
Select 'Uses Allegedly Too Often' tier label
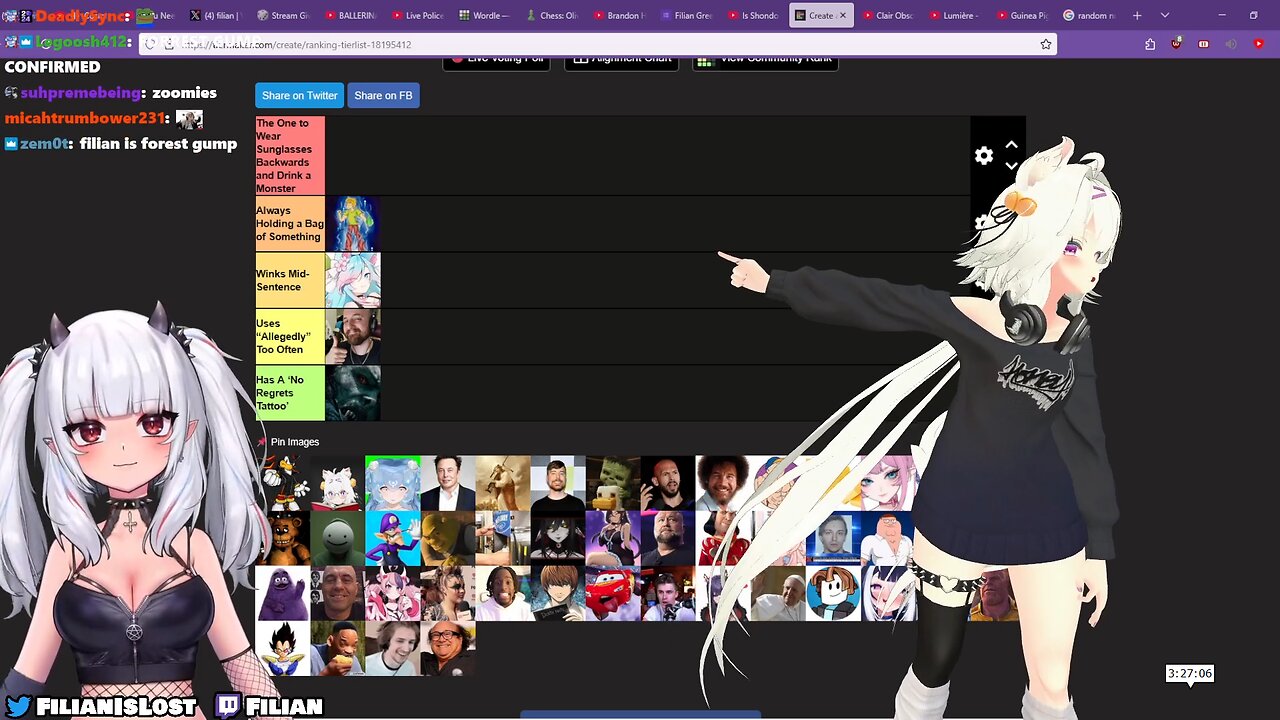coord(290,336)
